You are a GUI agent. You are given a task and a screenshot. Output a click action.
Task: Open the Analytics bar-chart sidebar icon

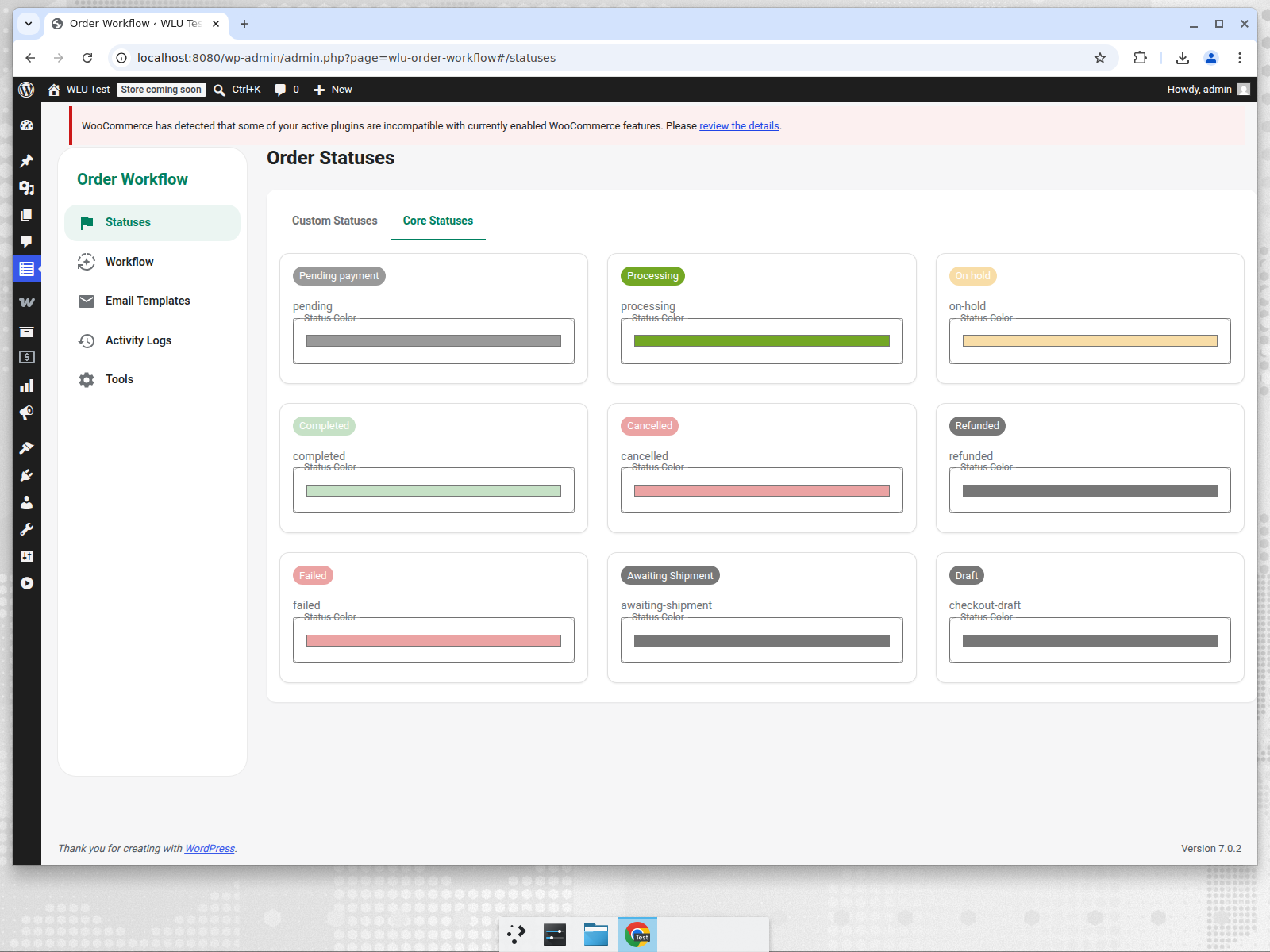click(26, 386)
